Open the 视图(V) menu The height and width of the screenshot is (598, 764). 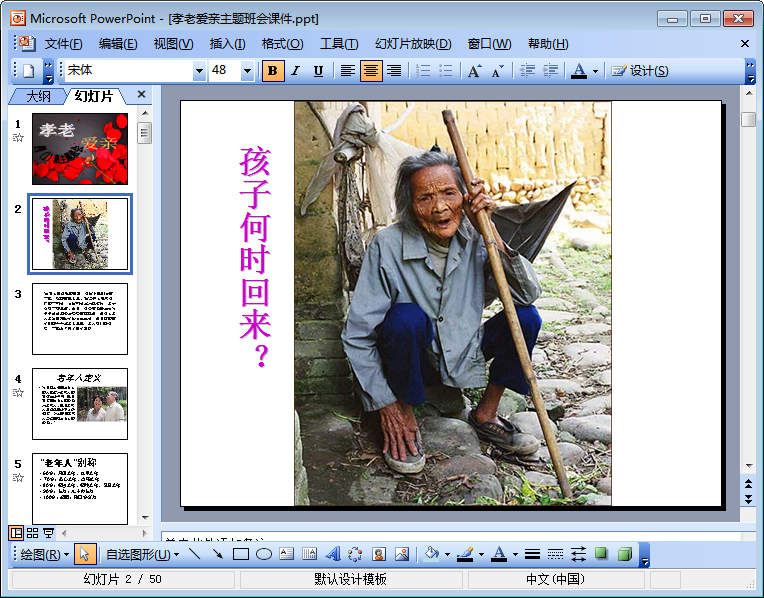point(173,44)
